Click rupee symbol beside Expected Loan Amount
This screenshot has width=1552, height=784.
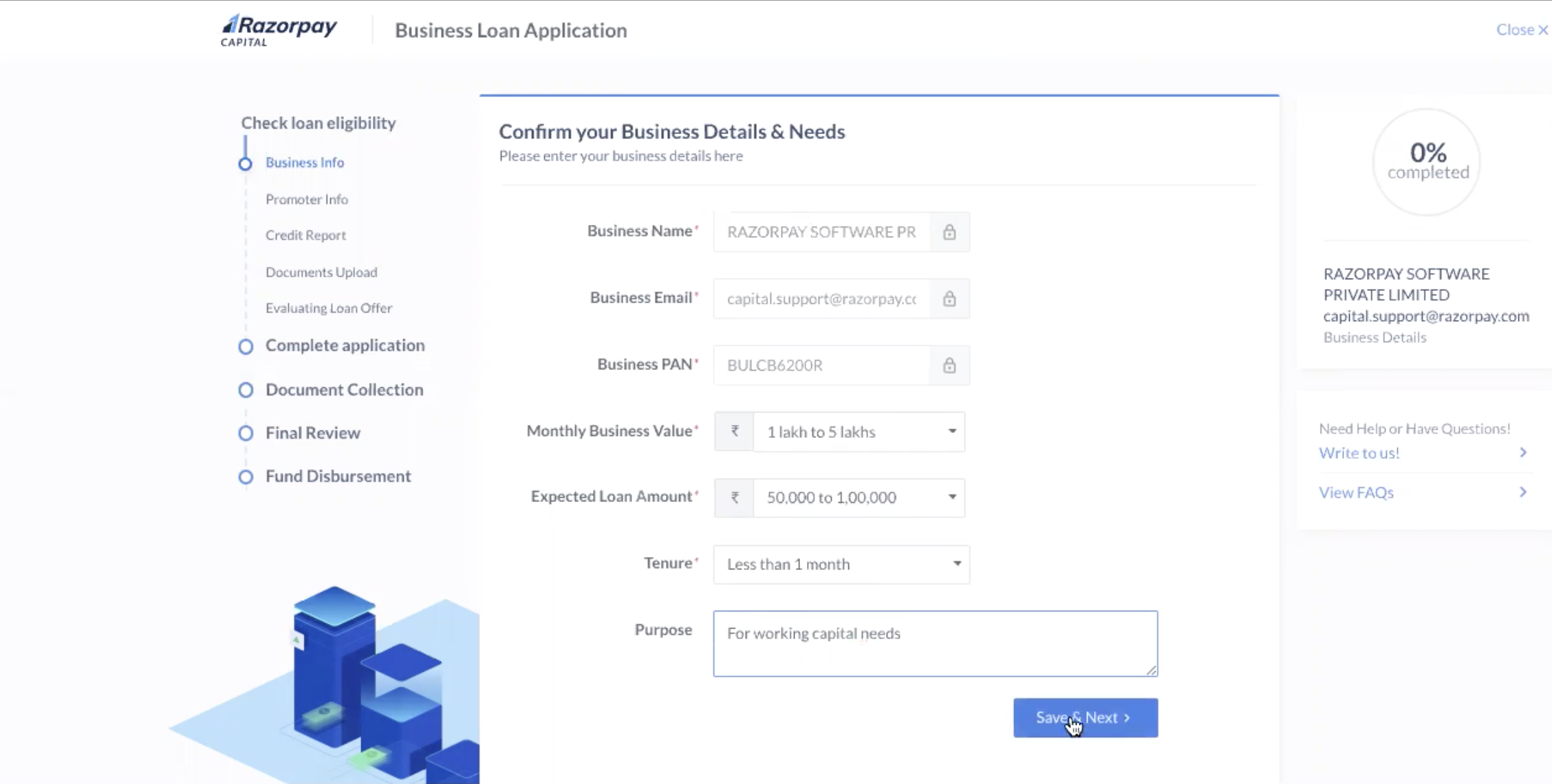[734, 497]
